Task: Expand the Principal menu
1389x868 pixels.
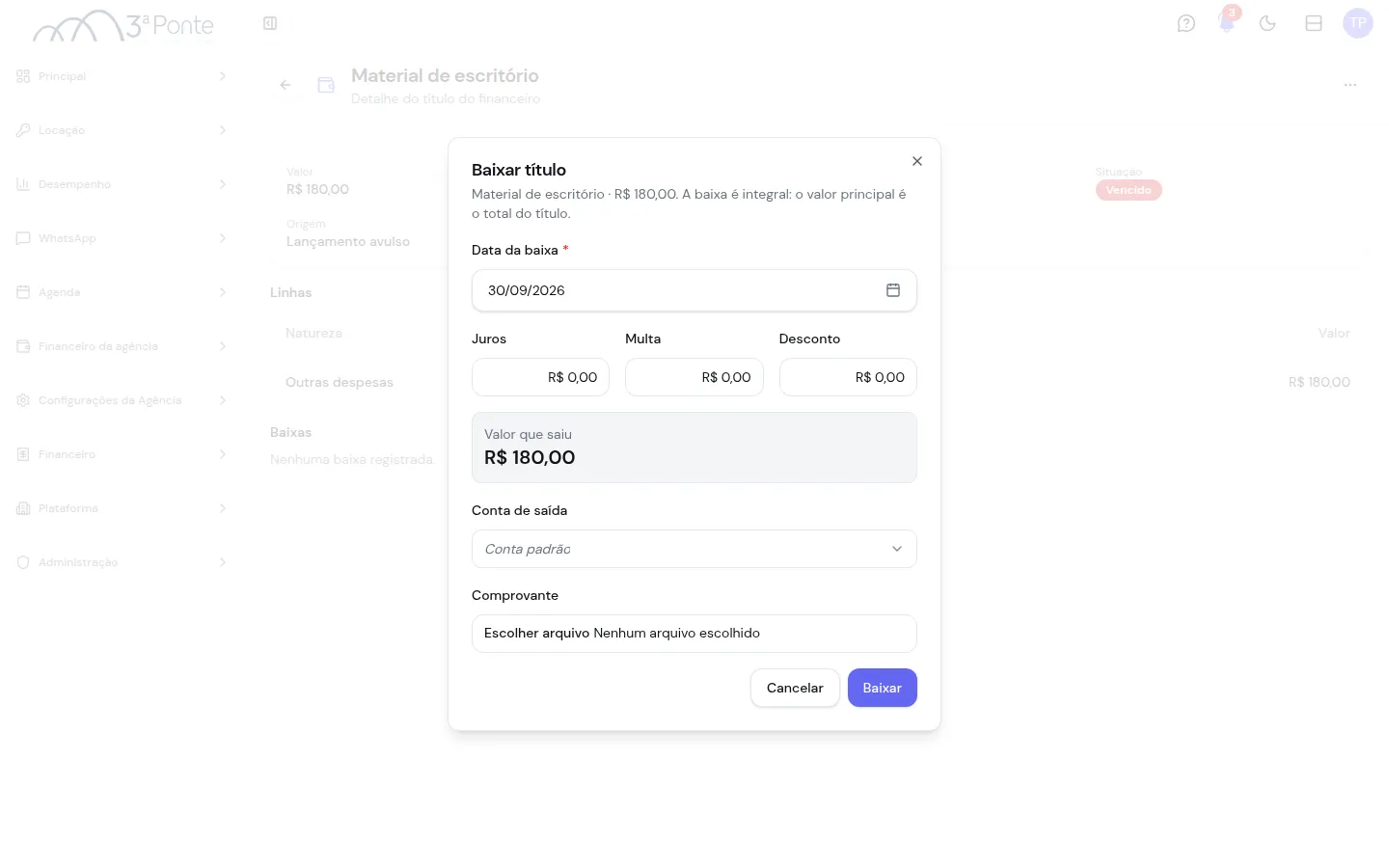Action: pos(122,76)
